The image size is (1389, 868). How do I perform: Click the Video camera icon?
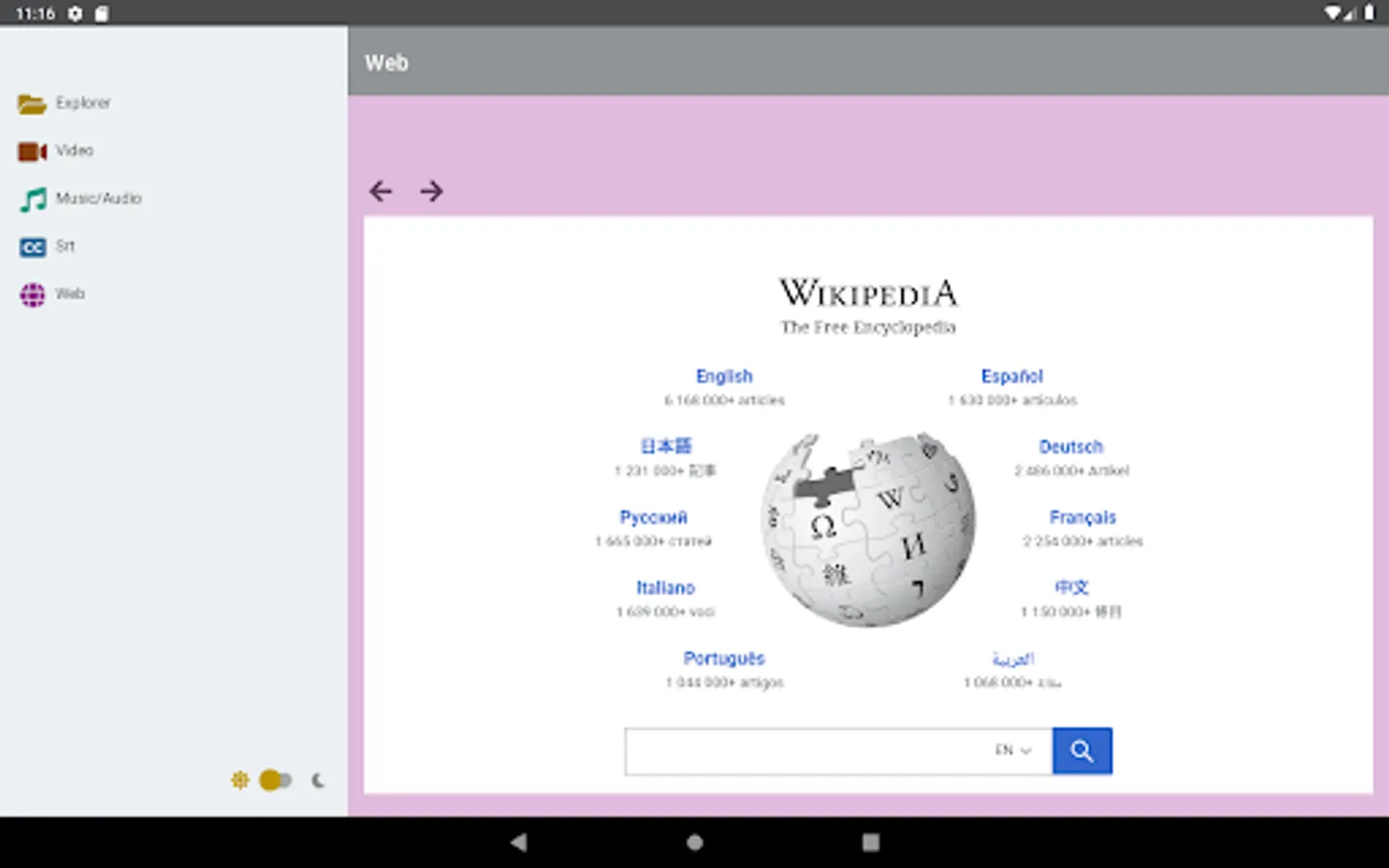click(32, 151)
